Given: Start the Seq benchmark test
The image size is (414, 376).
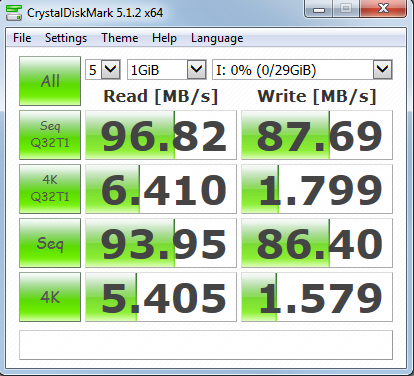Looking at the screenshot, I should click(x=50, y=243).
